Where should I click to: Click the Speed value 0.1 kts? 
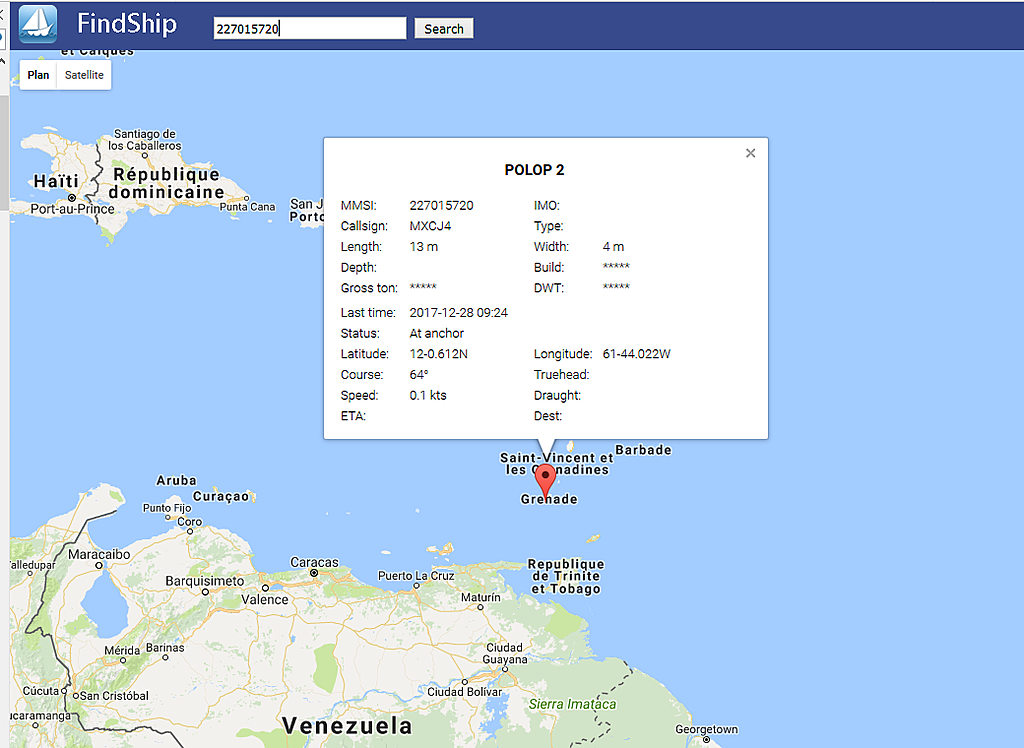(428, 395)
